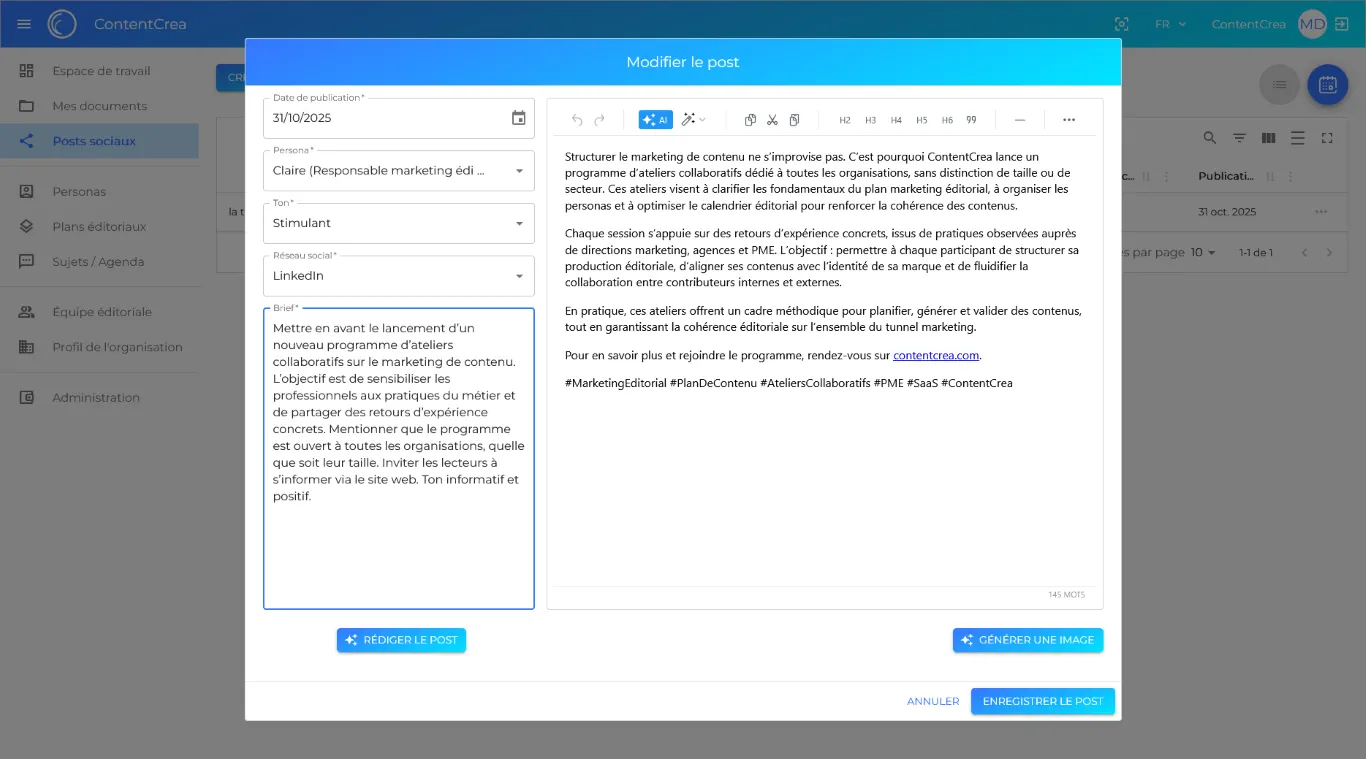Open the calendar picker for publication date
This screenshot has height=759, width=1366.
tap(518, 118)
